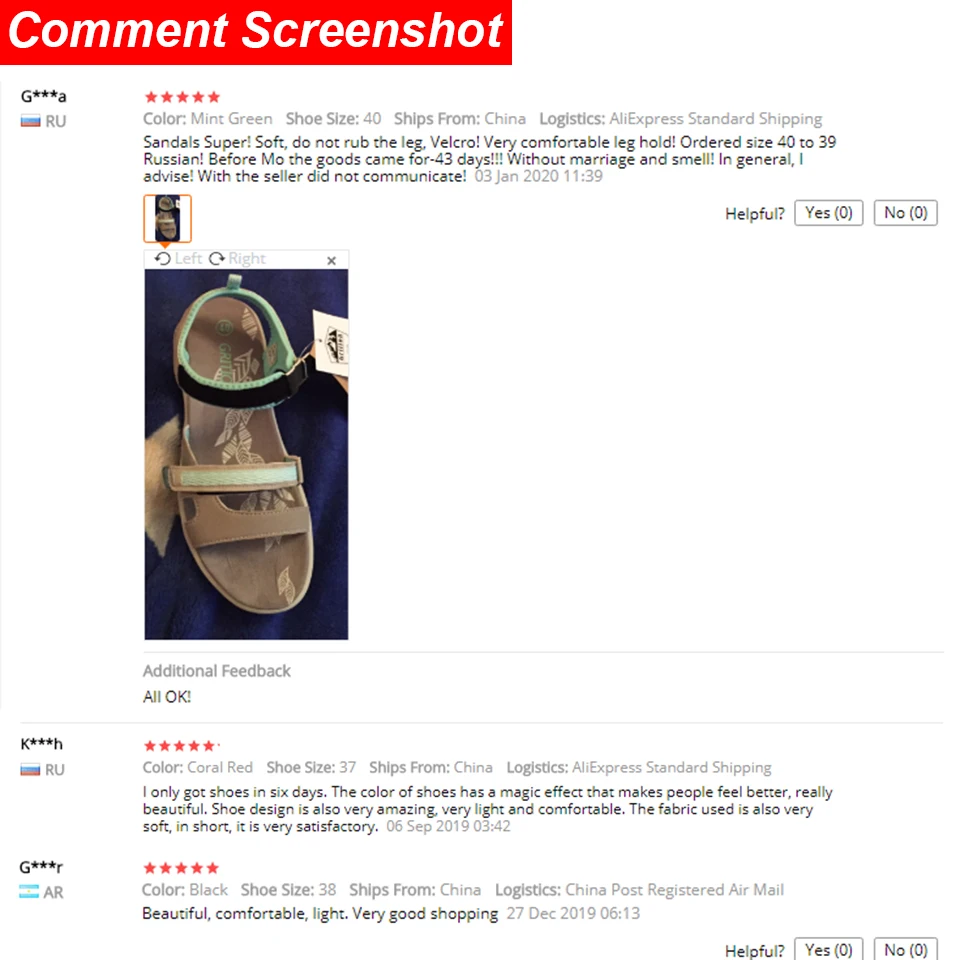Click the rotate Left icon above photo
The image size is (960, 960).
(162, 258)
